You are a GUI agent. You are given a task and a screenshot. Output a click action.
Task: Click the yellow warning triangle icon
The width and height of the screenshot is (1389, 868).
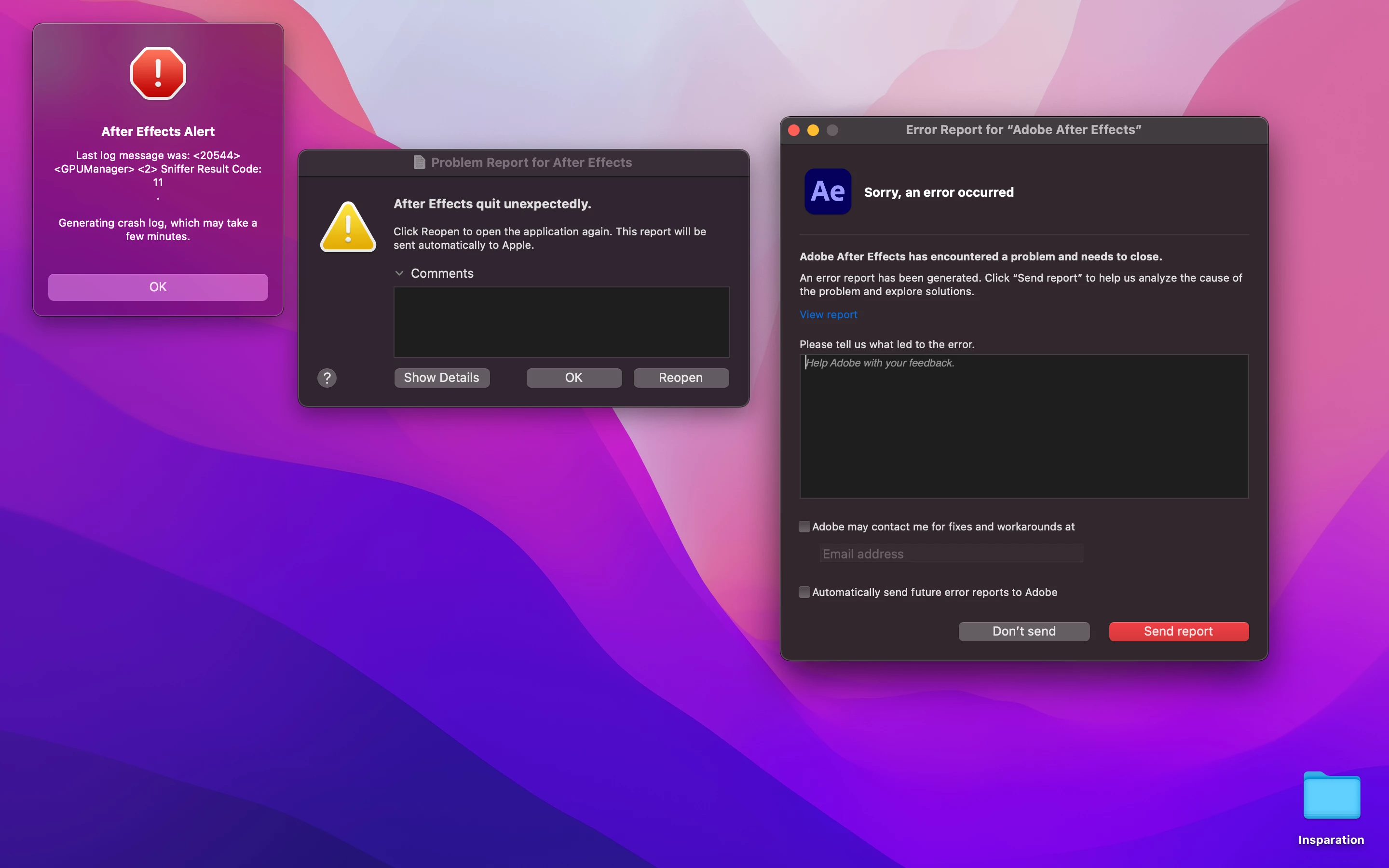coord(348,227)
